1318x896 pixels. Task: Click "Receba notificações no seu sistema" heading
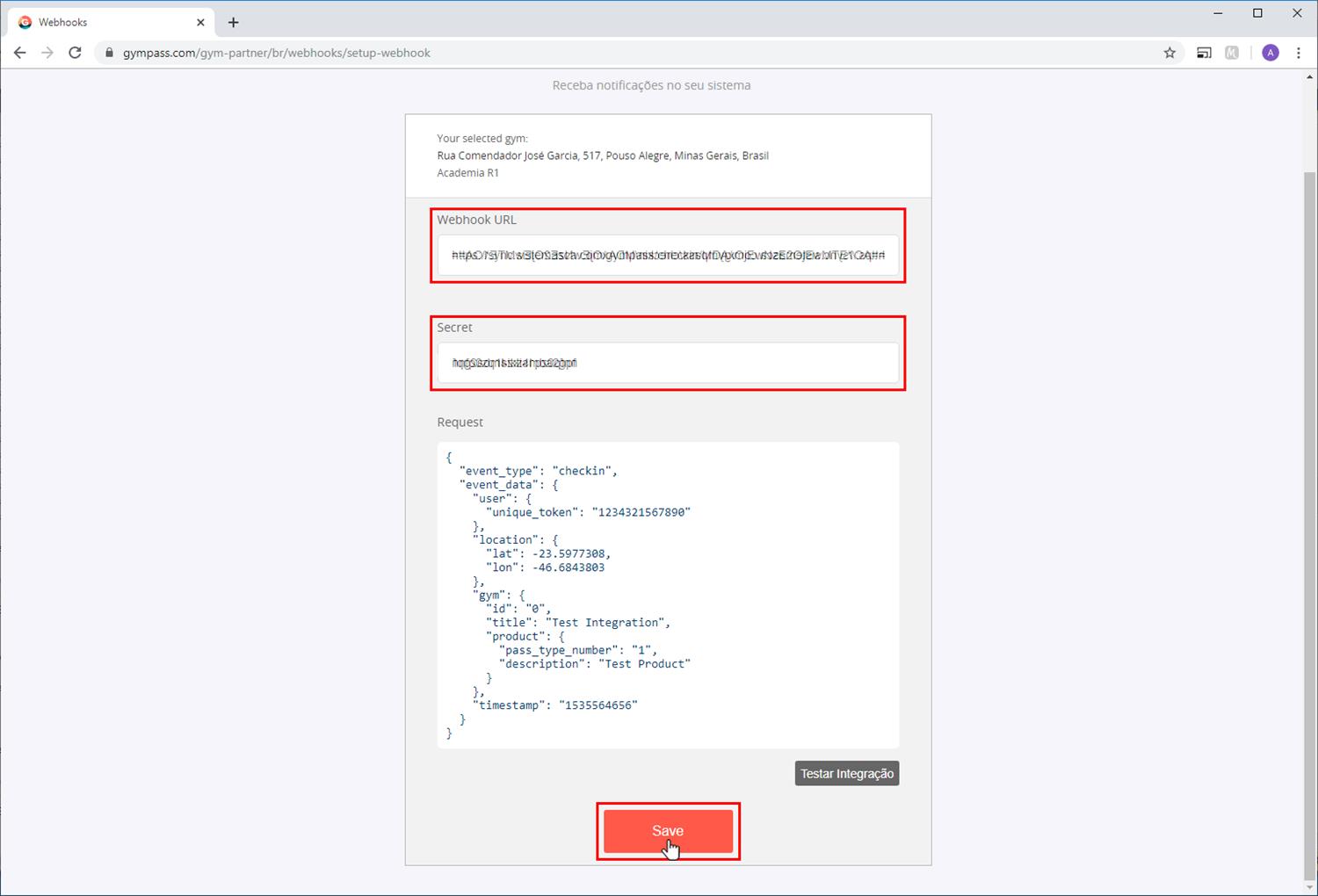(651, 85)
